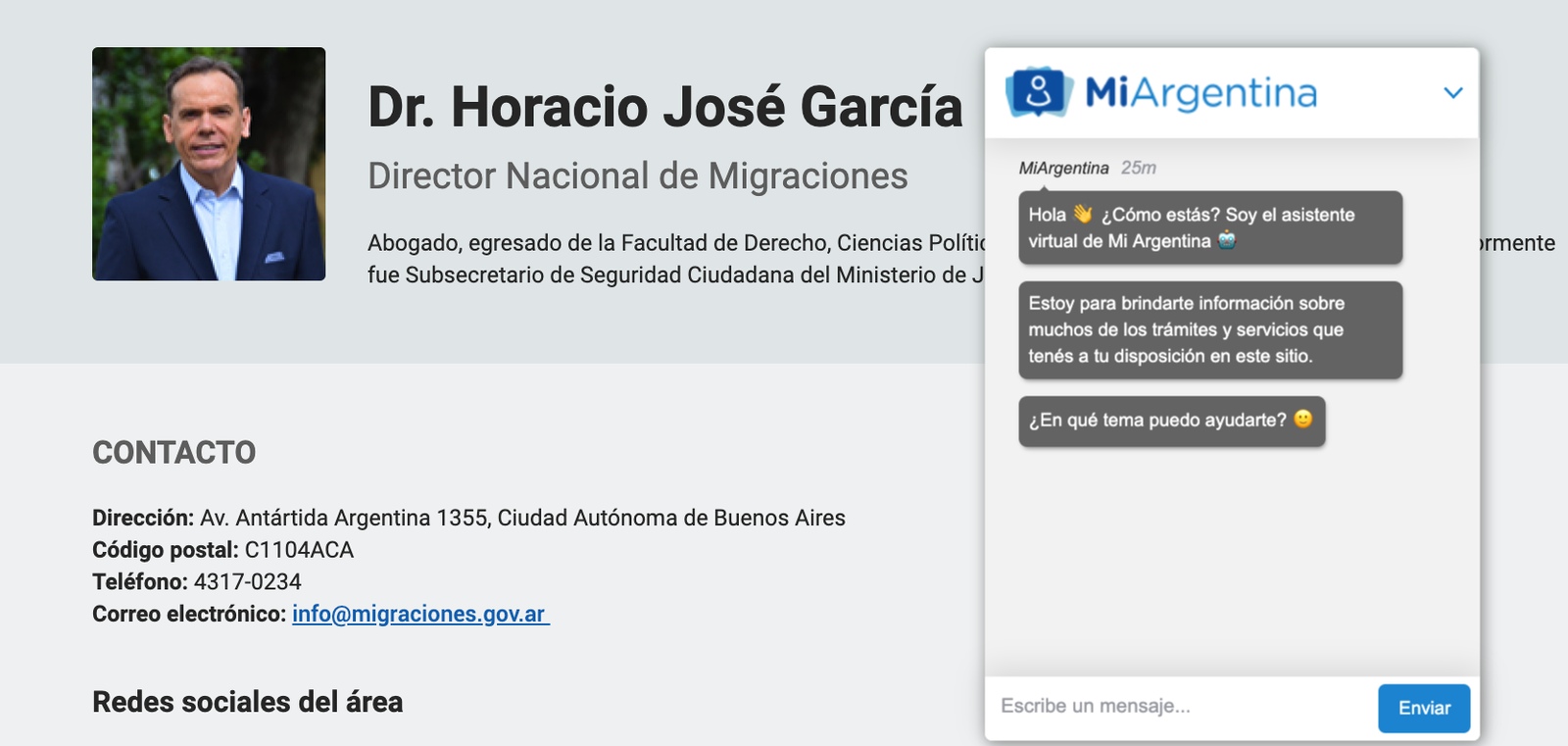Click the portrait photo of Horacio José García

tap(209, 164)
